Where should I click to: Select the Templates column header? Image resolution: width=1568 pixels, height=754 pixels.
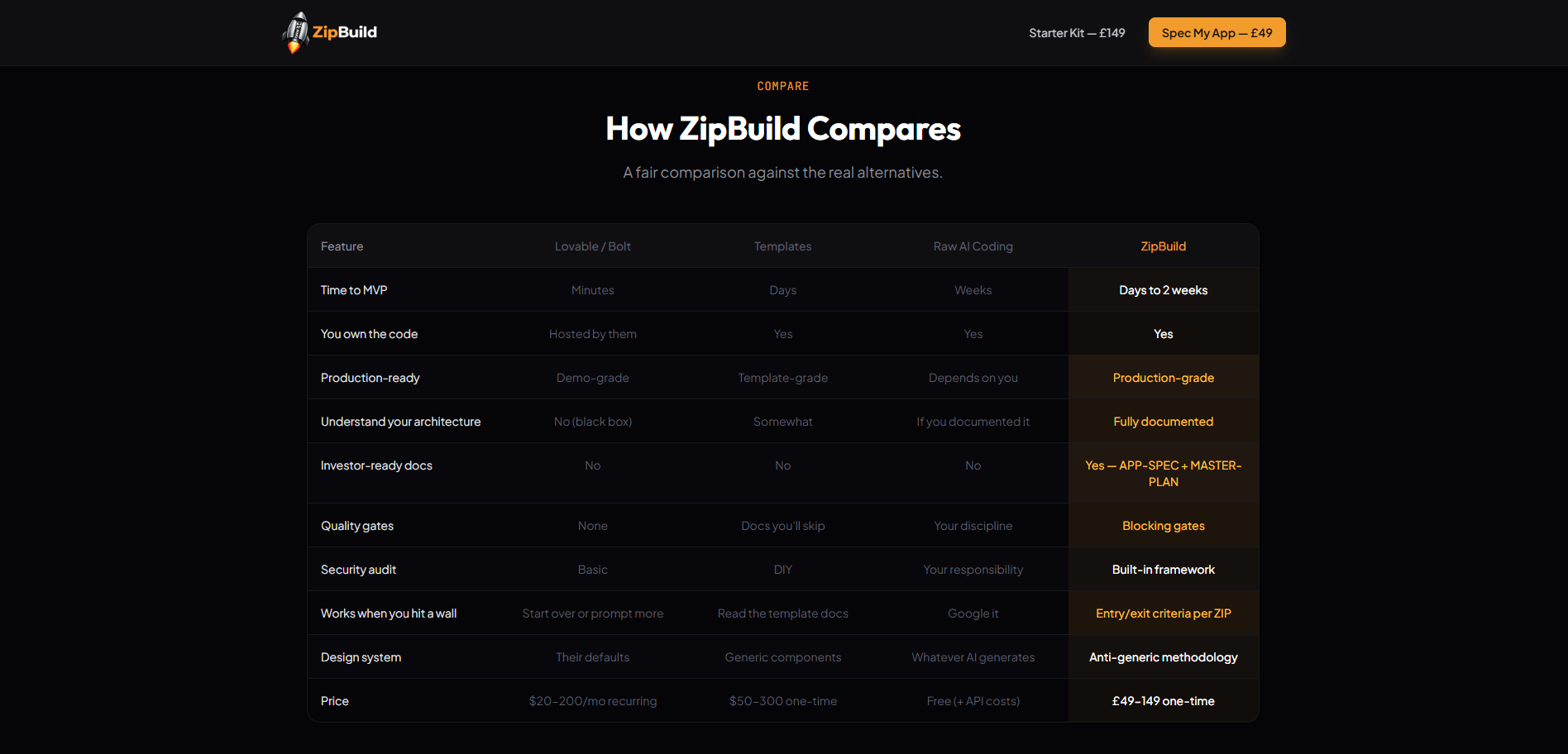coord(782,246)
